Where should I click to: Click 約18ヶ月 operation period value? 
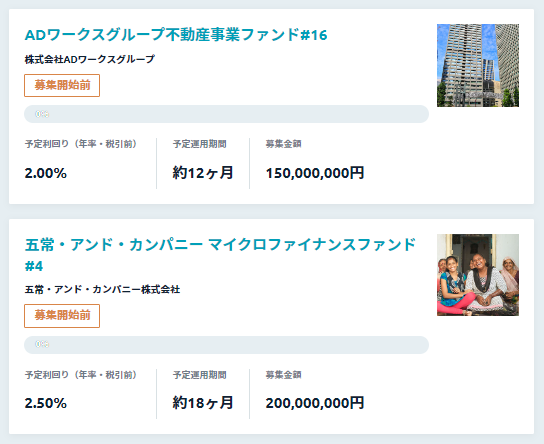[203, 403]
